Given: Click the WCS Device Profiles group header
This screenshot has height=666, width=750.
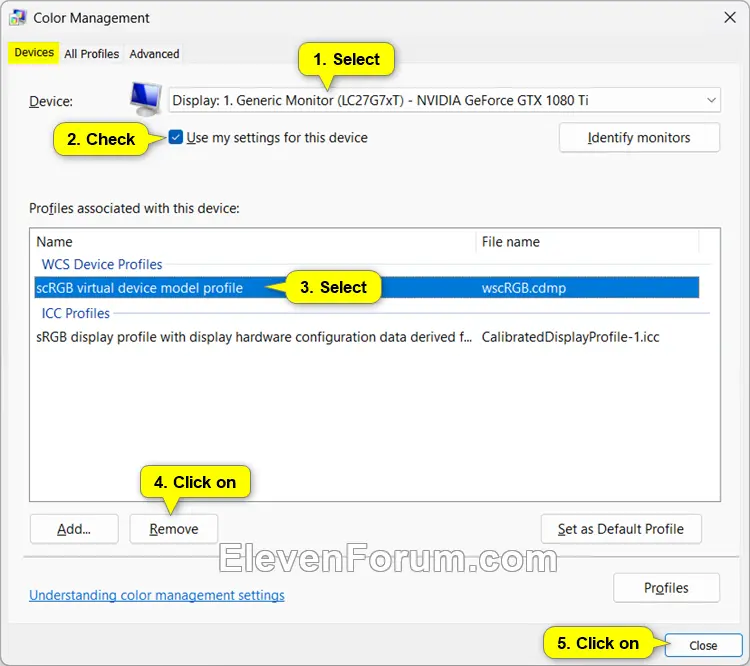Looking at the screenshot, I should [x=102, y=264].
